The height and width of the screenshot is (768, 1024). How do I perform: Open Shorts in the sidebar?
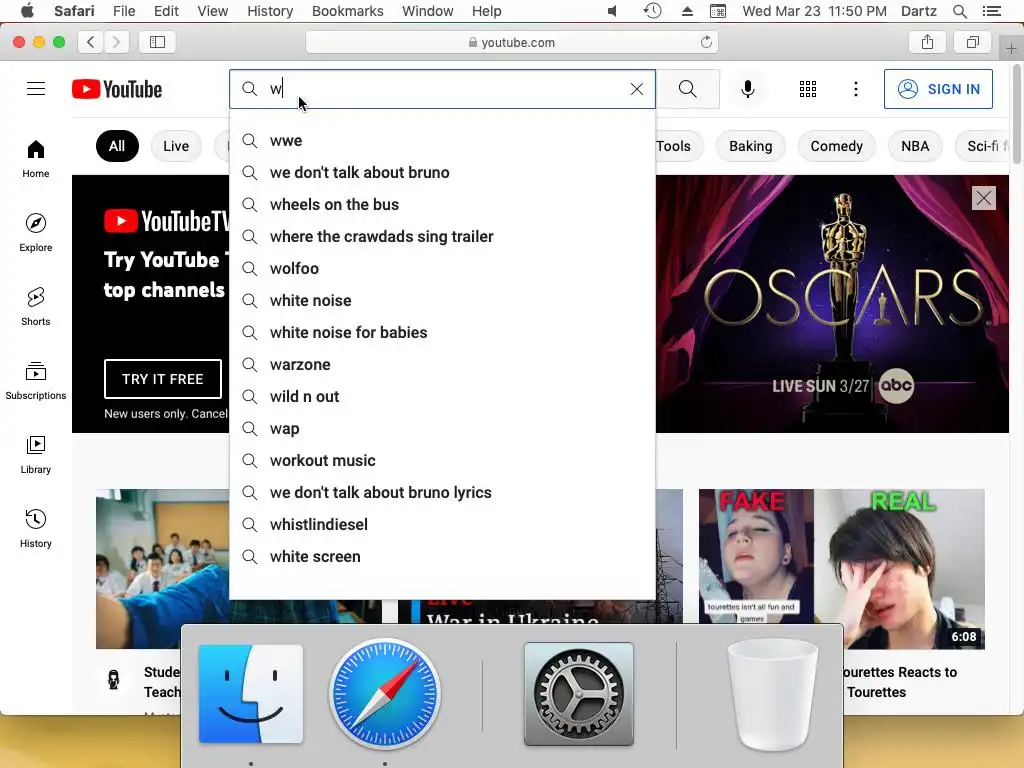click(x=36, y=306)
